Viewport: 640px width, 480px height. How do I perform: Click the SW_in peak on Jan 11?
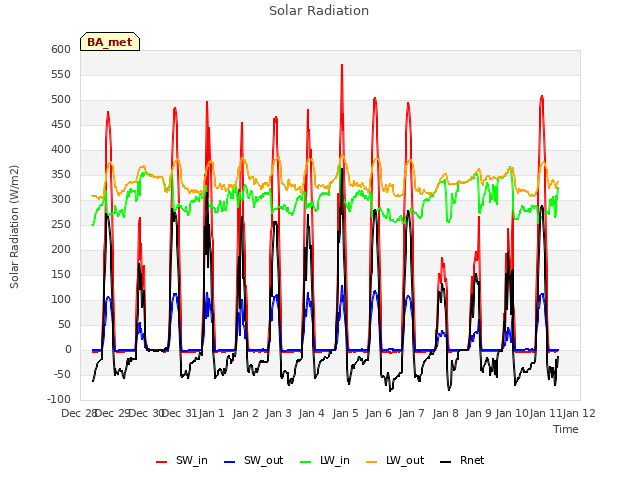(x=542, y=96)
